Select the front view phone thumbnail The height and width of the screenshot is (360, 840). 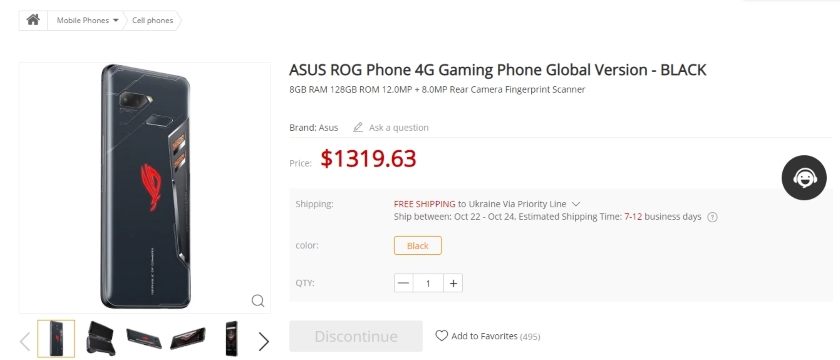point(231,339)
